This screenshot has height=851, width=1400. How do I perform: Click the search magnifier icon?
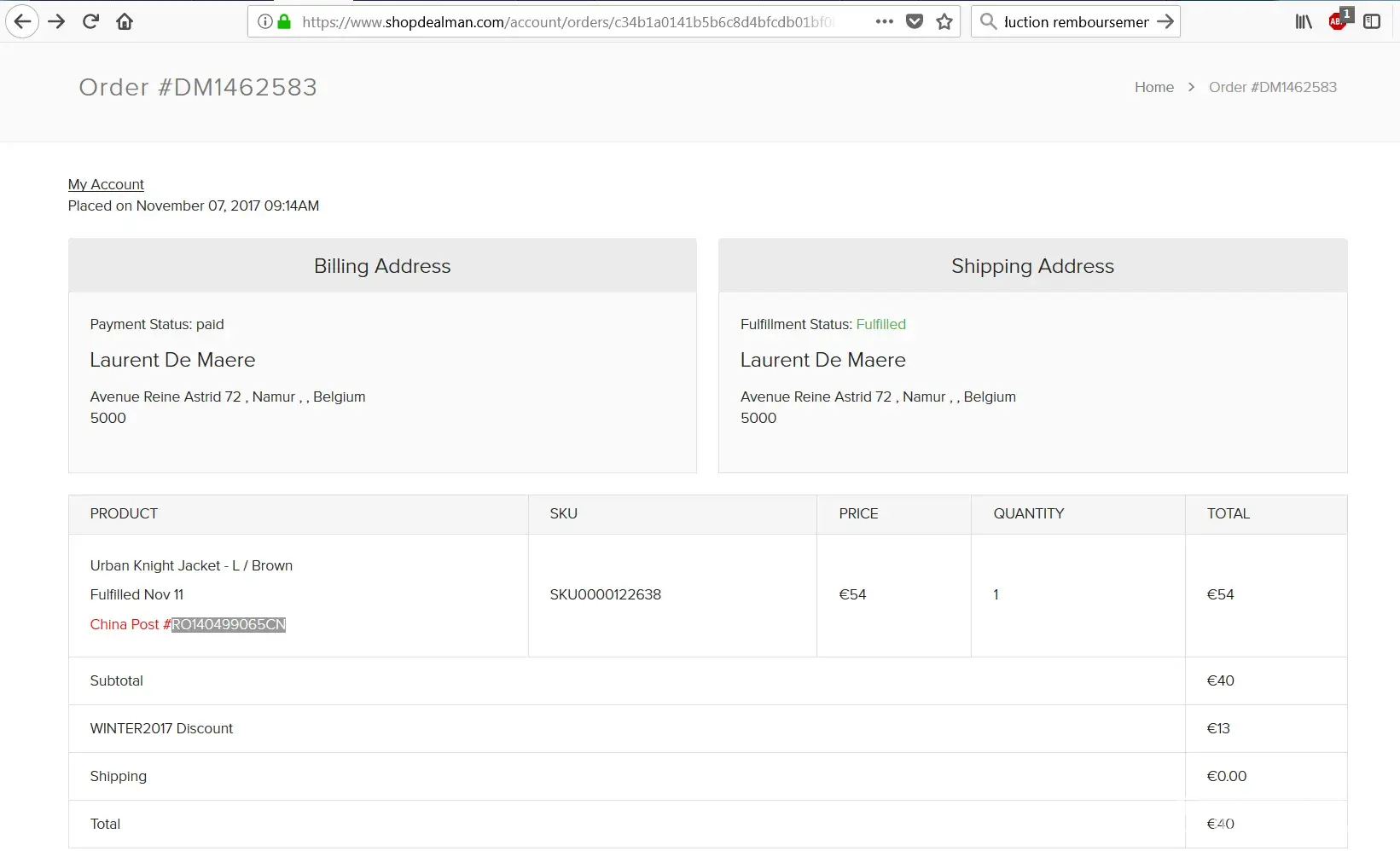click(x=988, y=21)
